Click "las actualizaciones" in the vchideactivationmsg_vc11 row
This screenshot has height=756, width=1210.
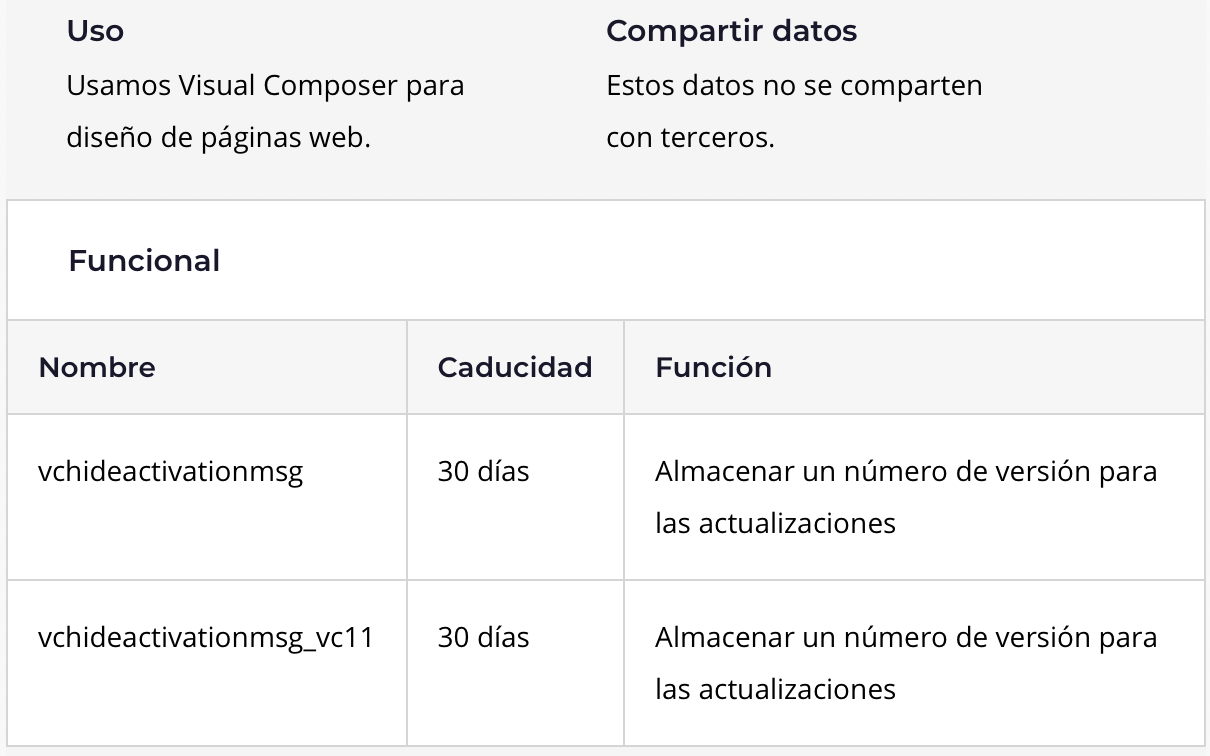[775, 689]
